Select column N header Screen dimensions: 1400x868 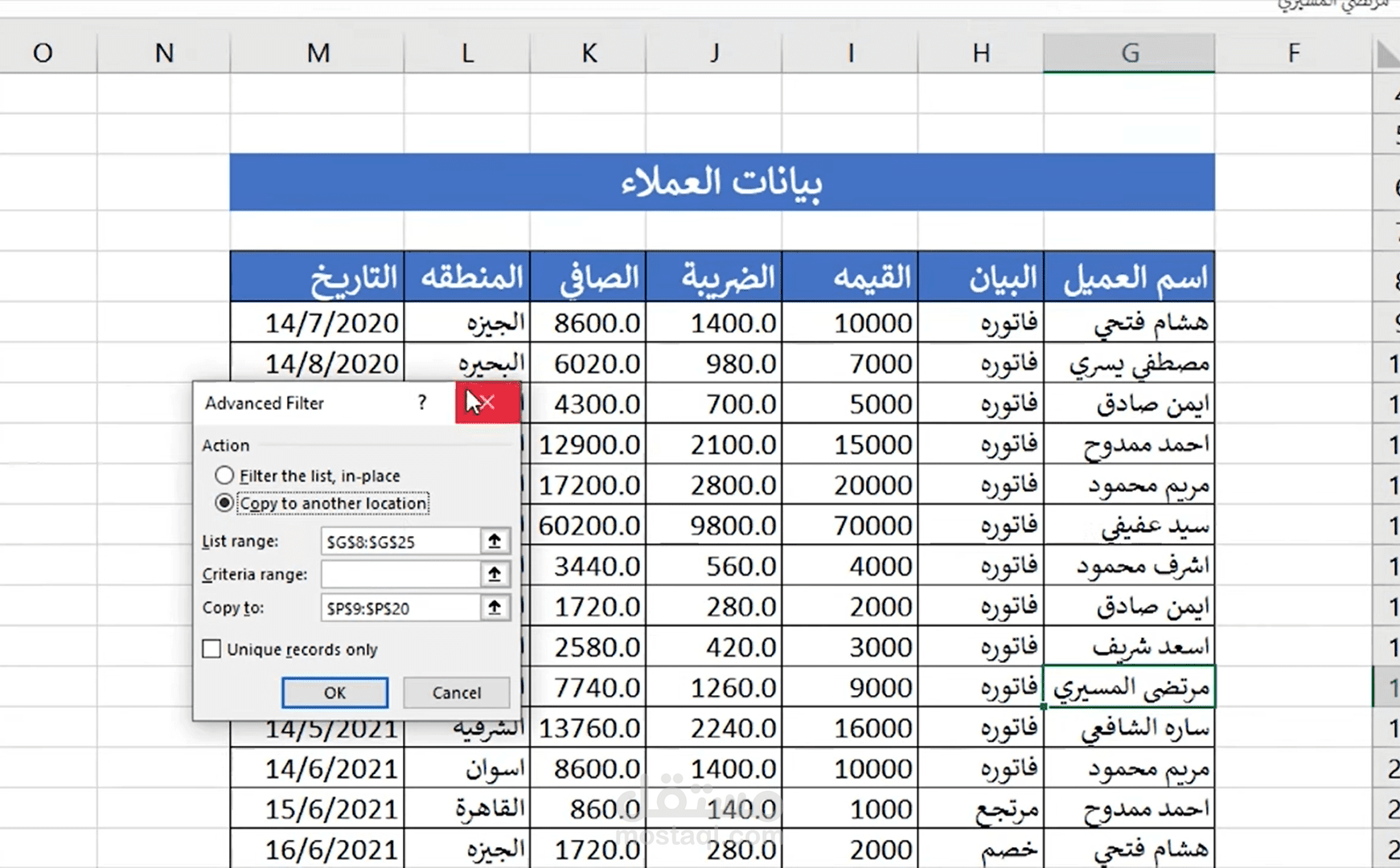pos(164,53)
